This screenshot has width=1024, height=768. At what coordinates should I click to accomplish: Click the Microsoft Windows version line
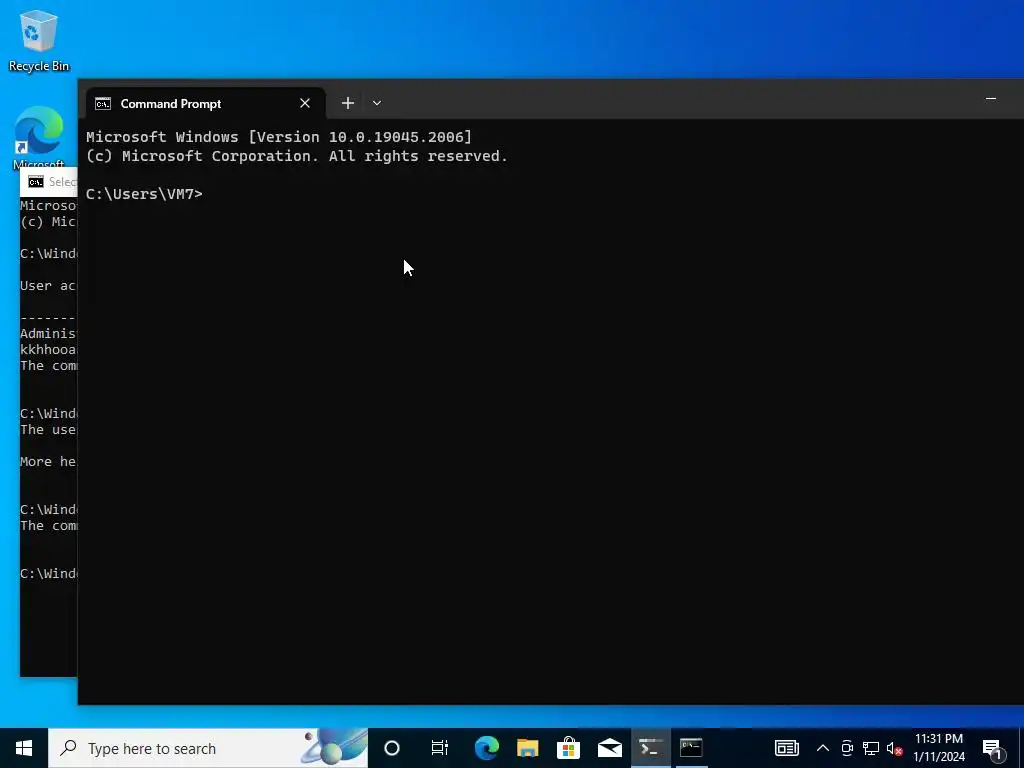pos(279,137)
